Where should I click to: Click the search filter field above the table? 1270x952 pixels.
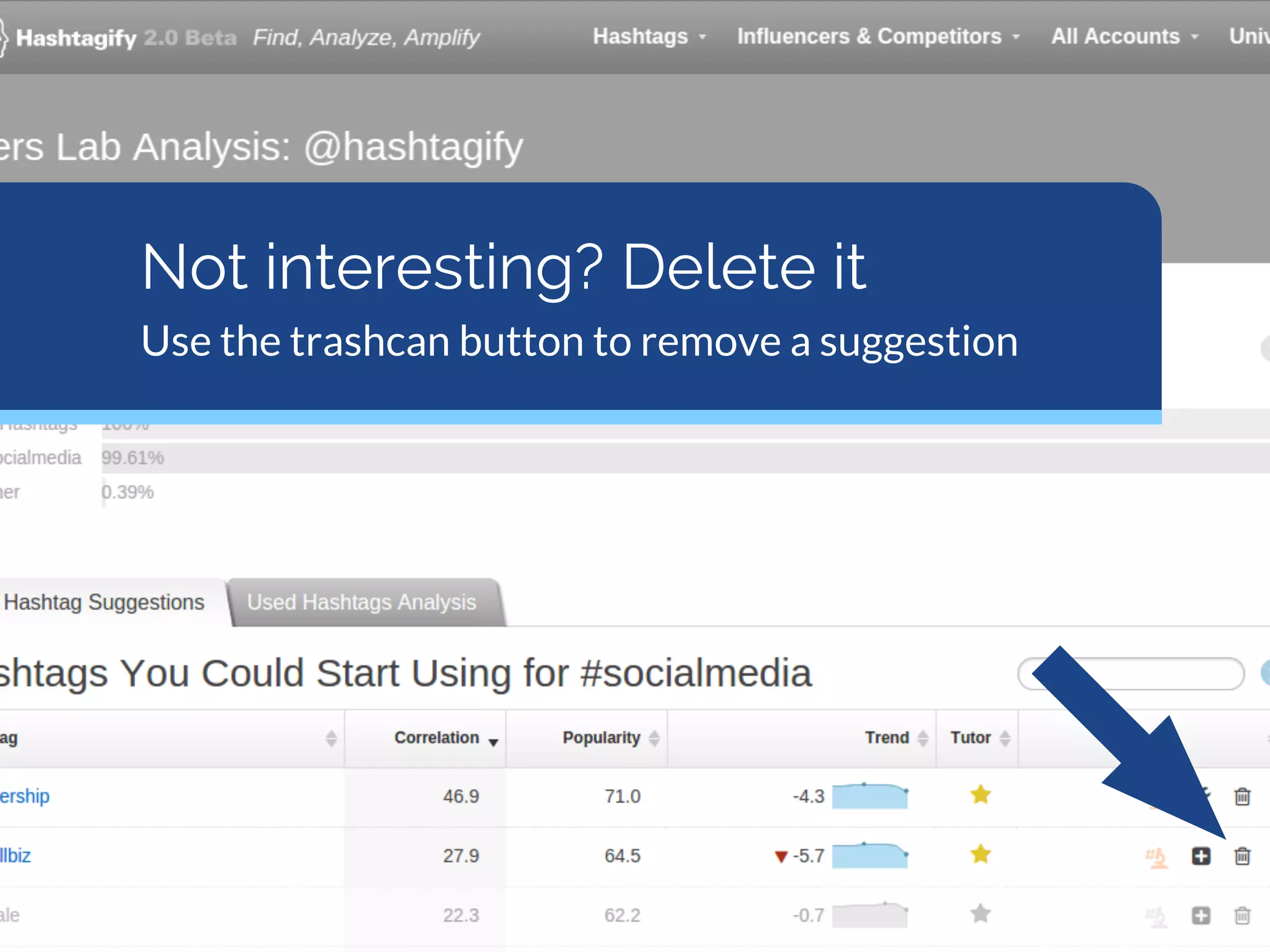[1131, 674]
